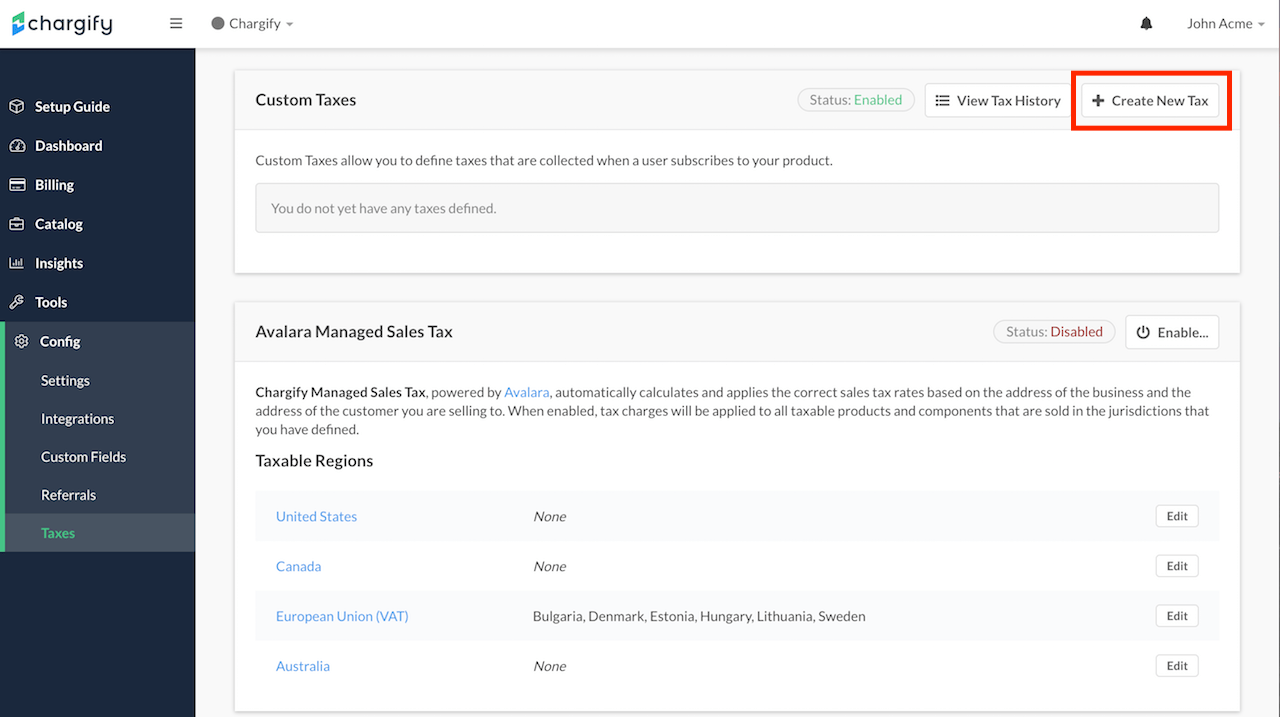This screenshot has height=717, width=1280.
Task: Select Custom Fields under Config
Action: pos(83,457)
